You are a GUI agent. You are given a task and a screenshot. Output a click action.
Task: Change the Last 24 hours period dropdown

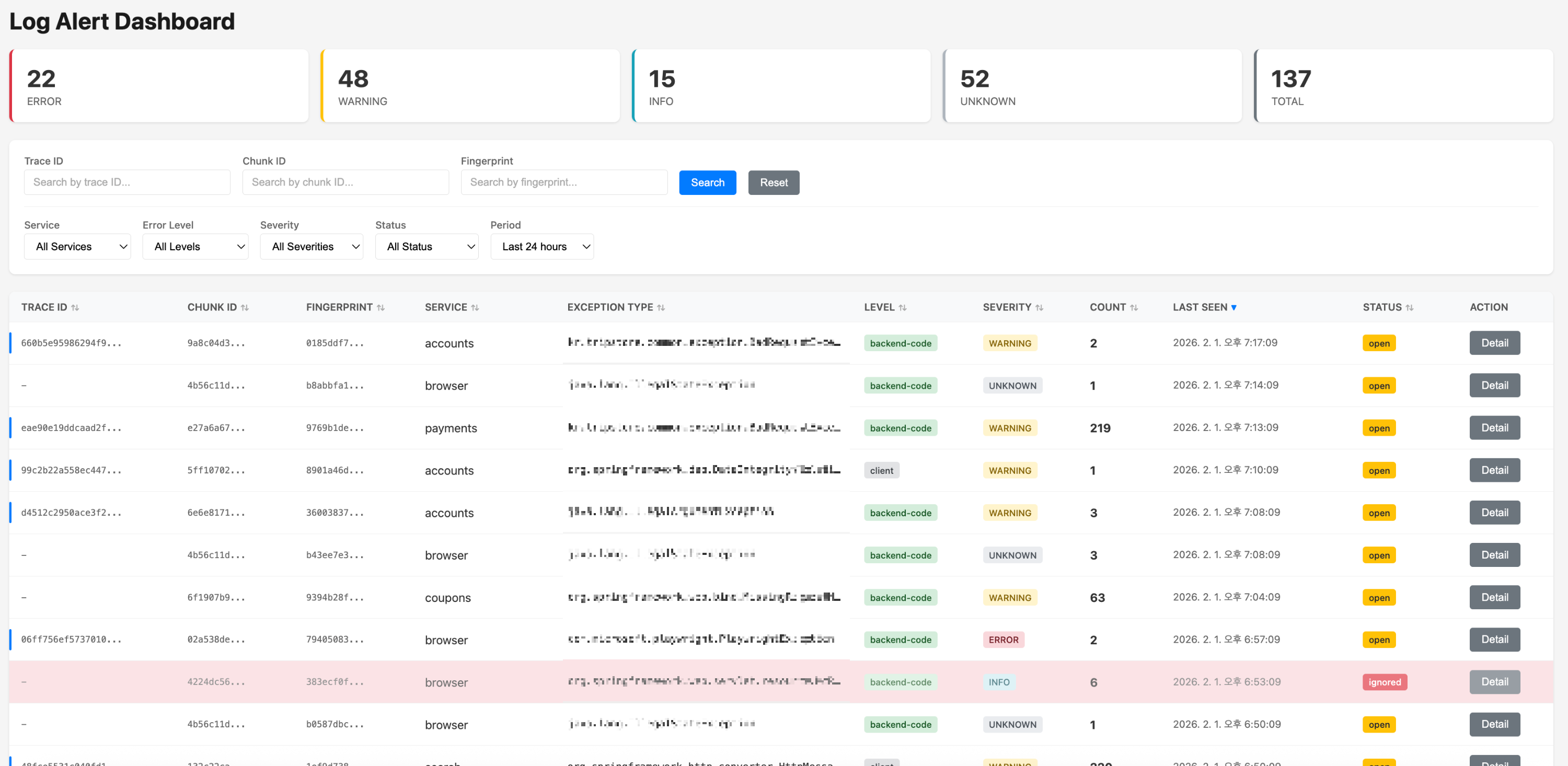click(541, 247)
